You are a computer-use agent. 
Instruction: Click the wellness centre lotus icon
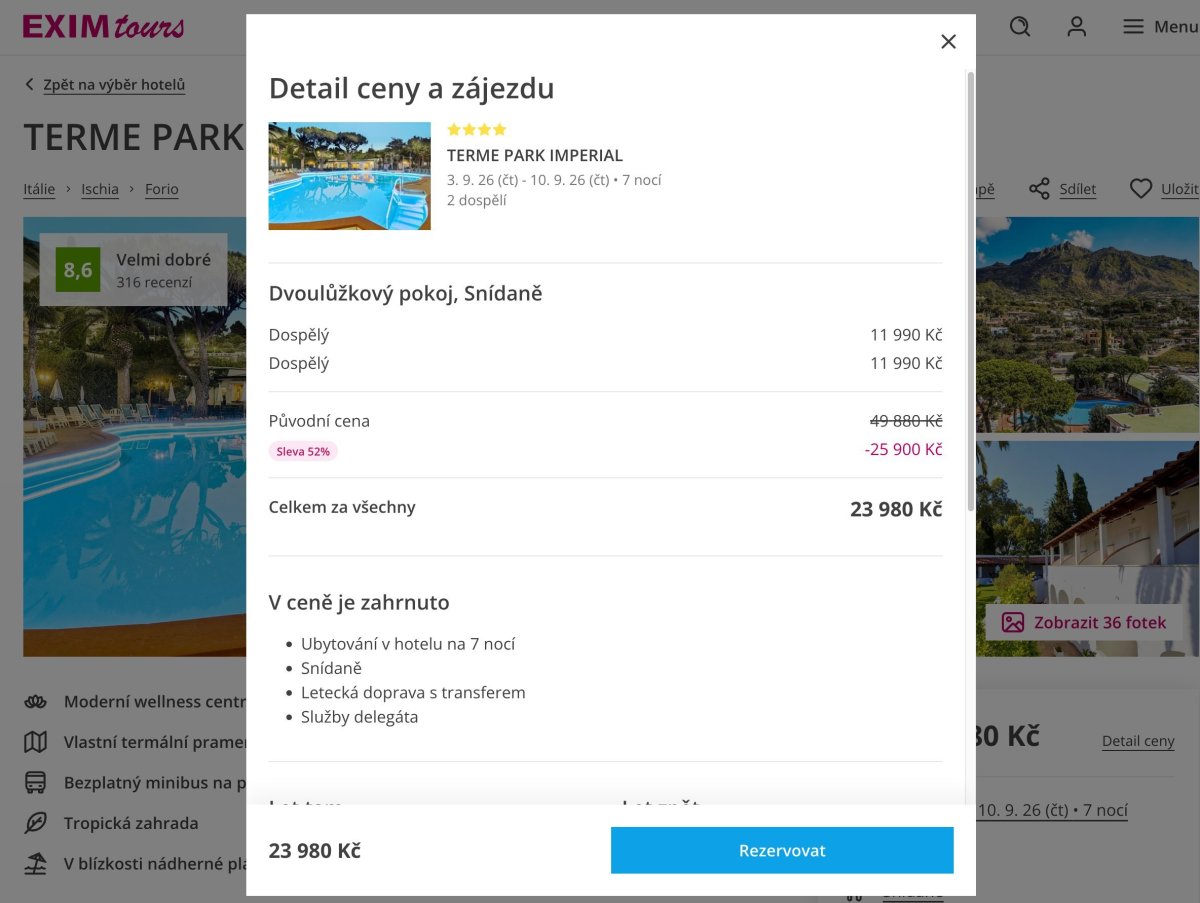(36, 702)
